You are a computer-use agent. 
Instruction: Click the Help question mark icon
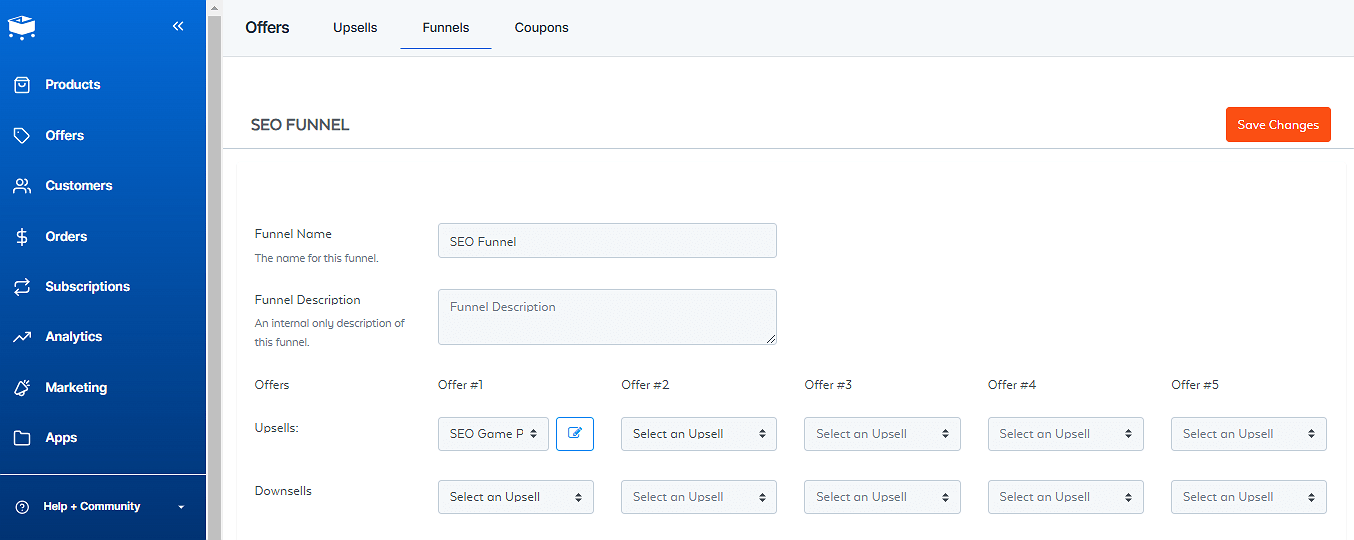pyautogui.click(x=22, y=507)
